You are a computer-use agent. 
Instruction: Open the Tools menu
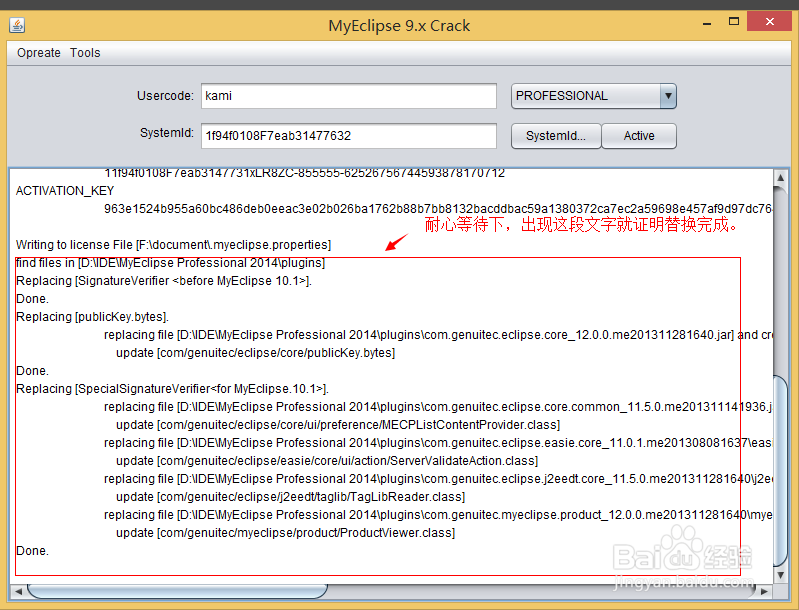[85, 52]
